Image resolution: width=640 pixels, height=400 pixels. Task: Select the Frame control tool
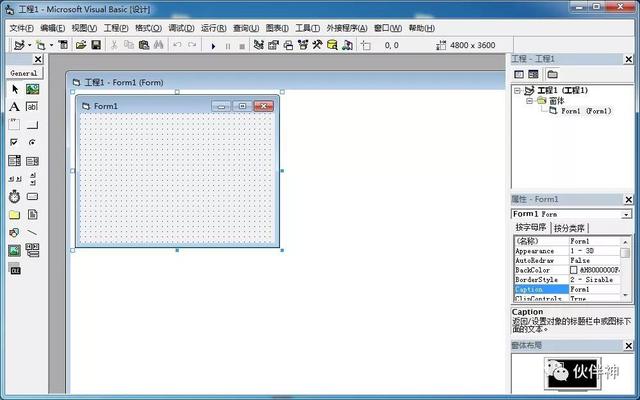point(14,124)
